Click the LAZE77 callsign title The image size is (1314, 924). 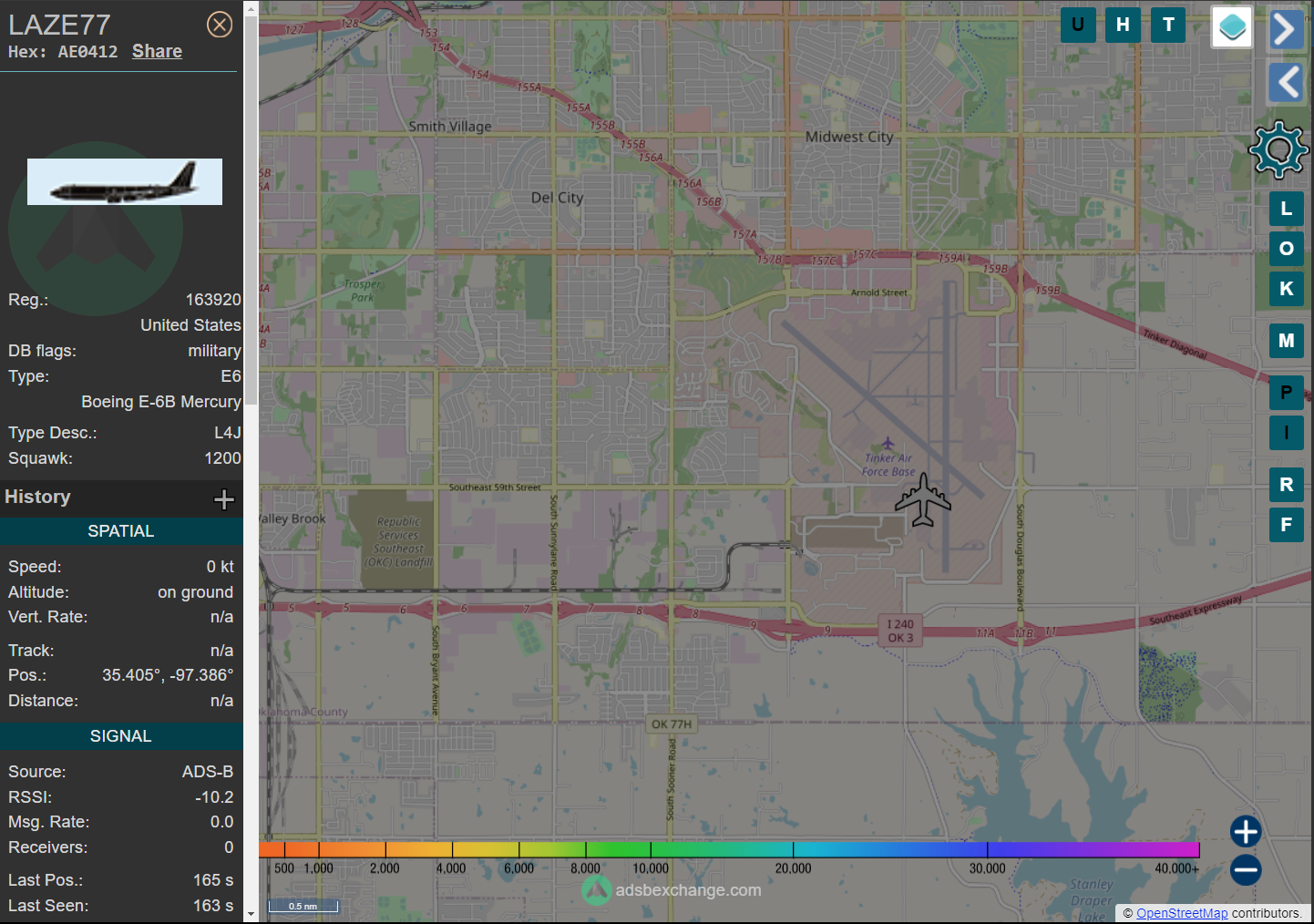click(59, 25)
